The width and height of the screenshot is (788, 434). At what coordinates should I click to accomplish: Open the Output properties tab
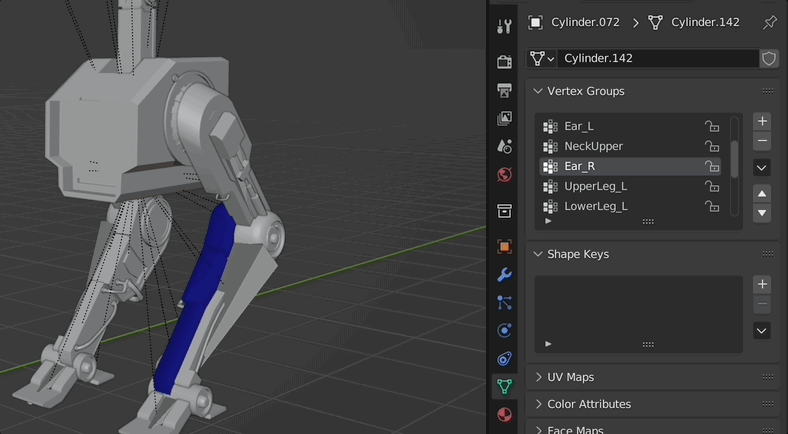(504, 90)
